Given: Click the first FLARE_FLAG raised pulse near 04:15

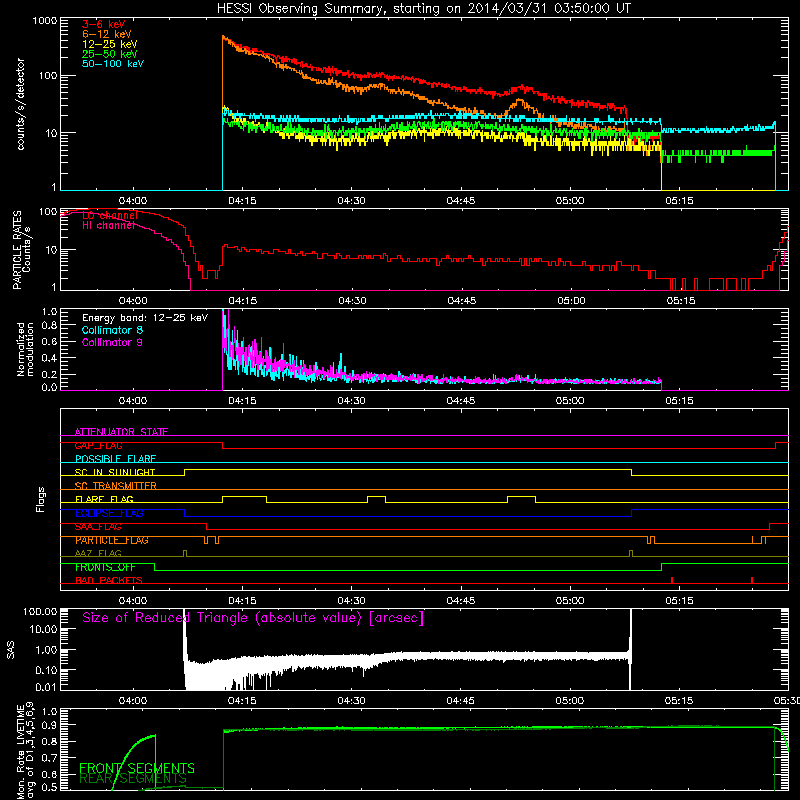Looking at the screenshot, I should point(244,499).
